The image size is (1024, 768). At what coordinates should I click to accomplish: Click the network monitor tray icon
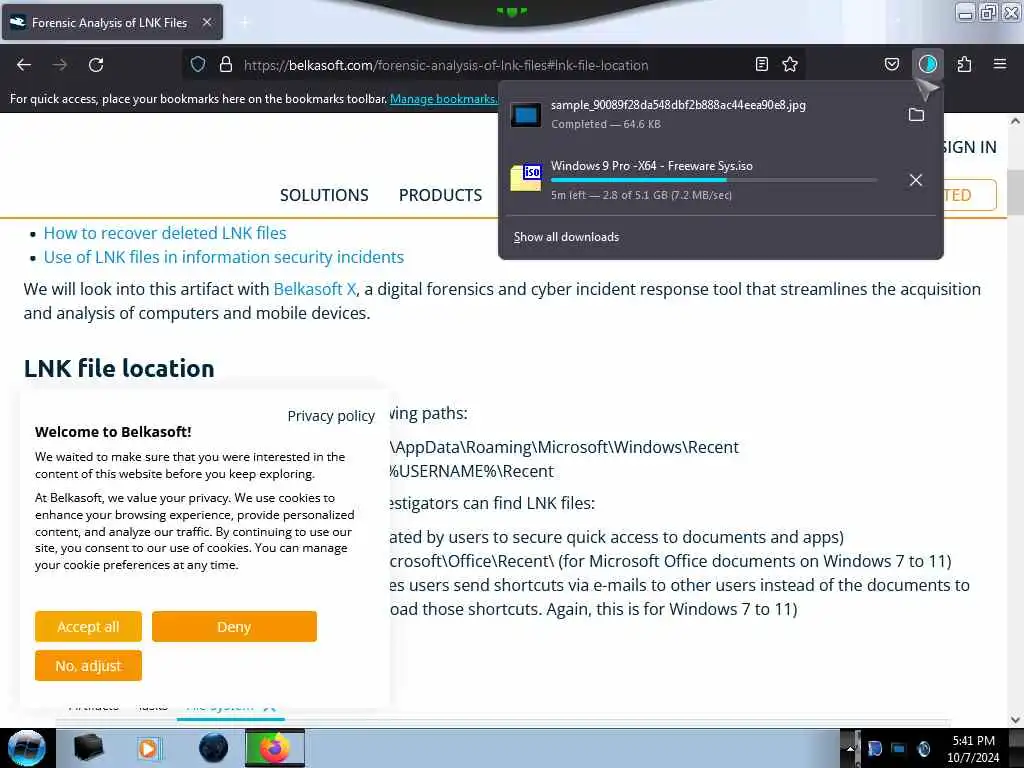coord(899,748)
